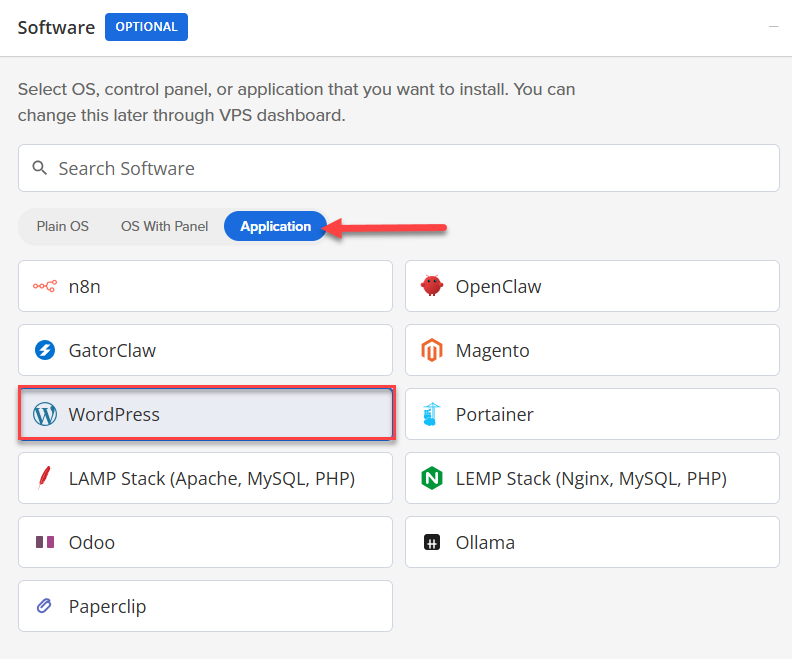Screen dimensions: 792x659
Task: Click the n8n workflow icon
Action: click(x=44, y=286)
